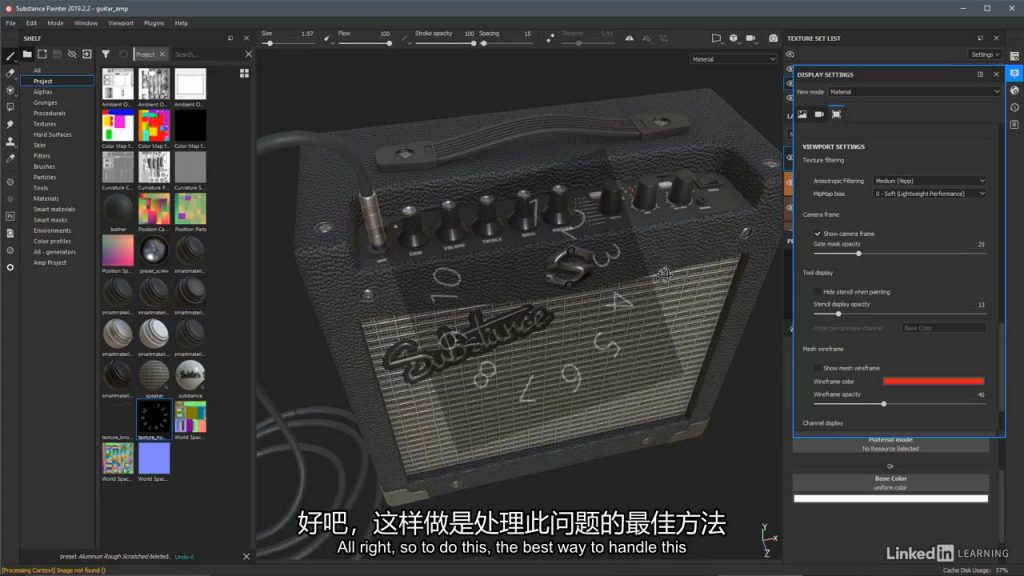Open the File menu

coord(10,23)
